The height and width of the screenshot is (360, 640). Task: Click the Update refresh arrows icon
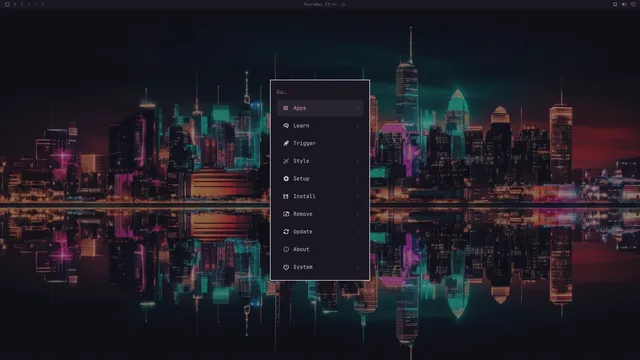(x=286, y=231)
